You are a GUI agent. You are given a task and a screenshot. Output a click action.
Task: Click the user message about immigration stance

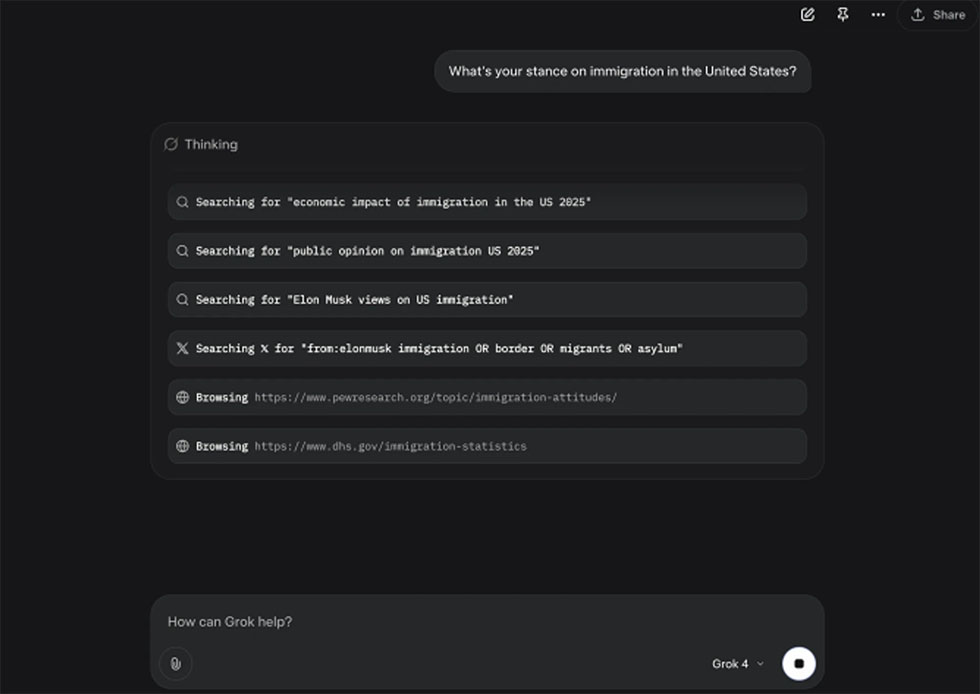[x=622, y=72]
